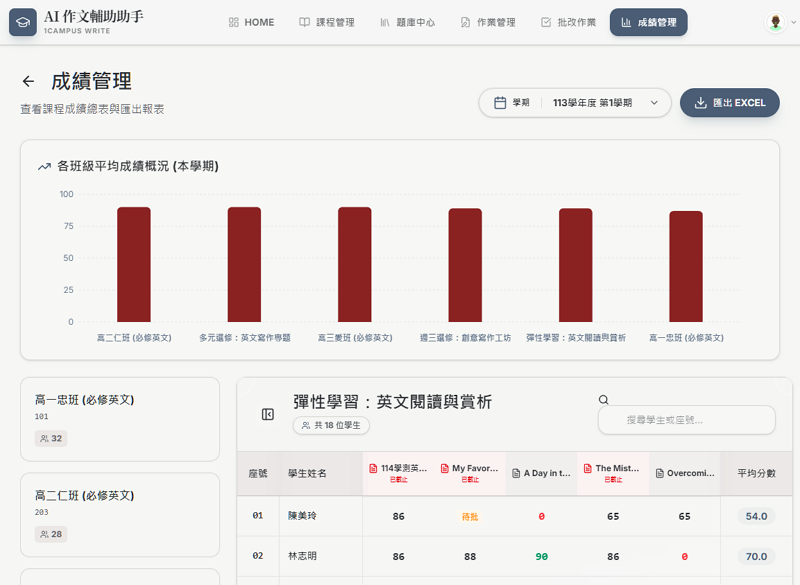Open the user avatar menu

(x=776, y=22)
